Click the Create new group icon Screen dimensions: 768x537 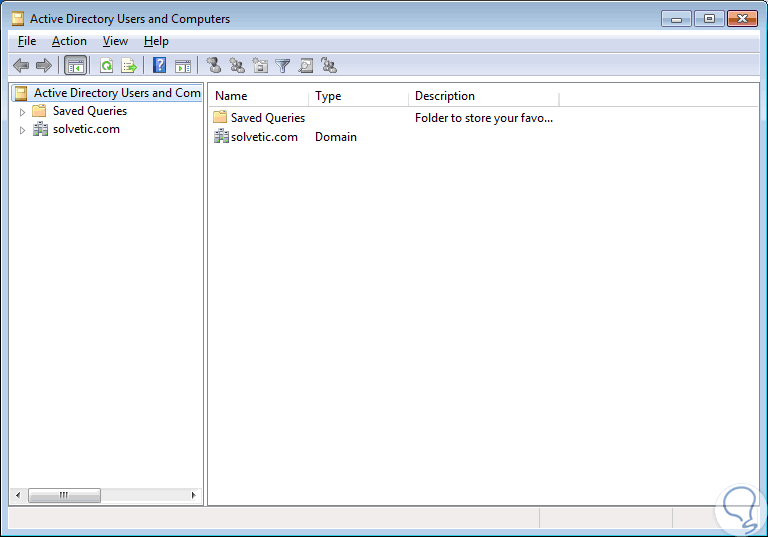[x=237, y=65]
